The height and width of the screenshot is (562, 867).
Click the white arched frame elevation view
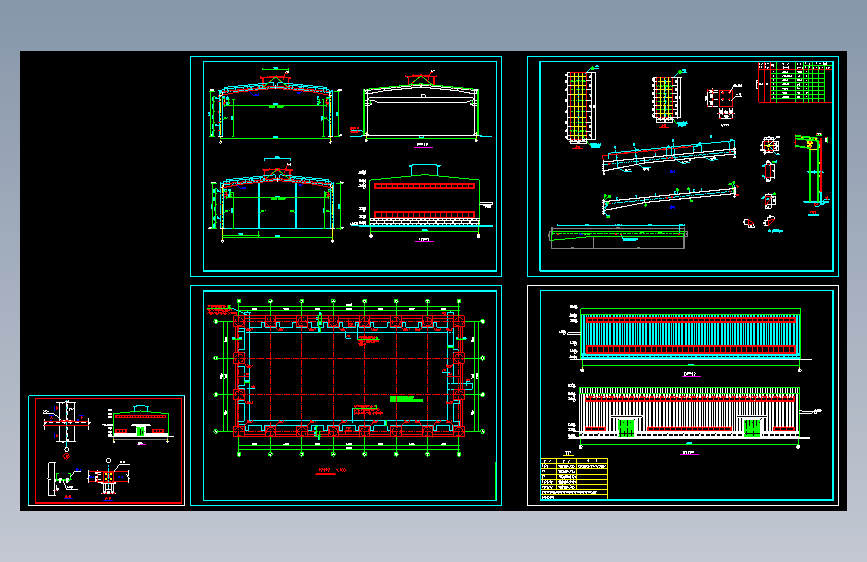click(x=421, y=108)
